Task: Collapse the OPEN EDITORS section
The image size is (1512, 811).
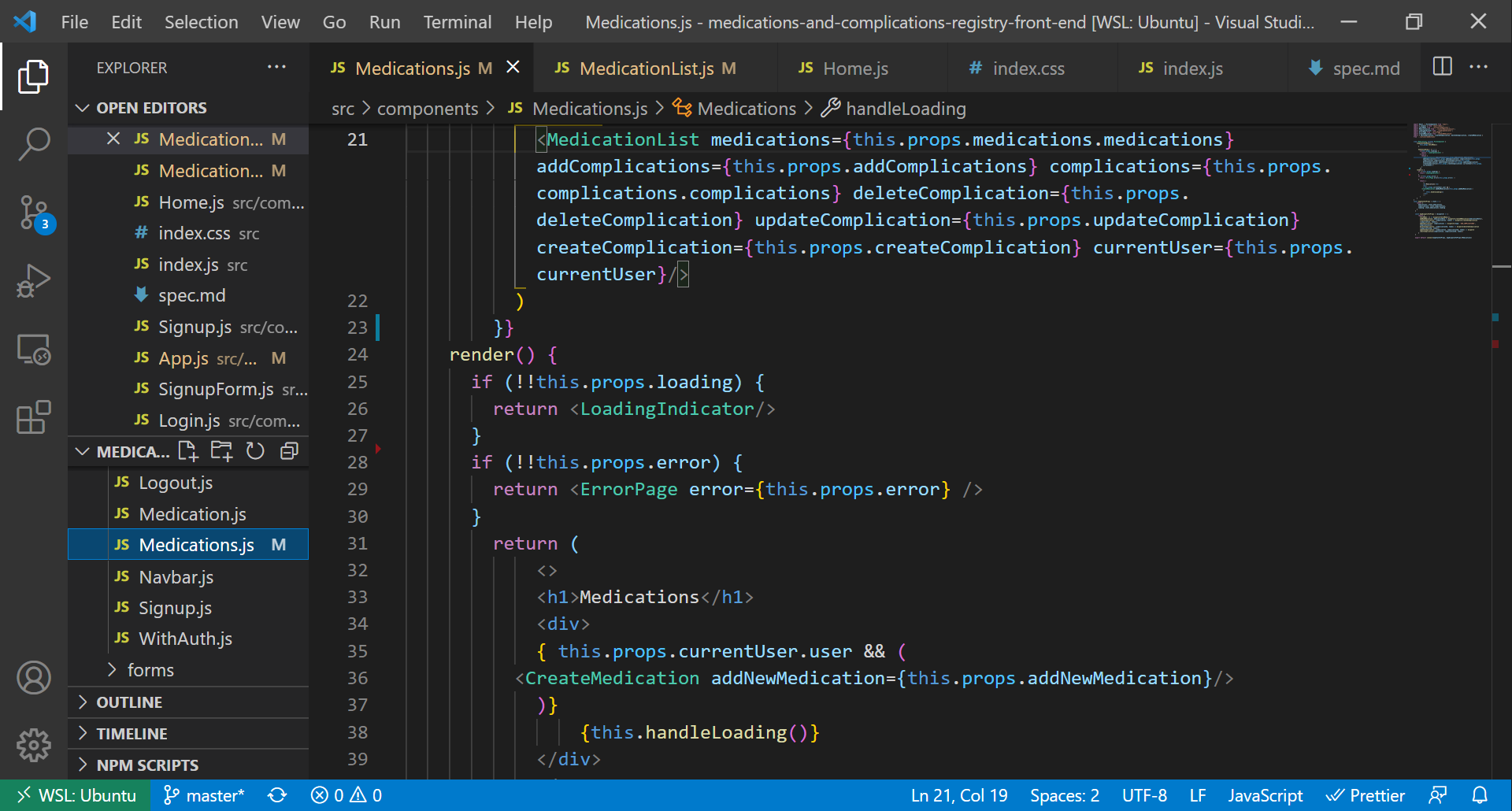Action: pyautogui.click(x=151, y=108)
